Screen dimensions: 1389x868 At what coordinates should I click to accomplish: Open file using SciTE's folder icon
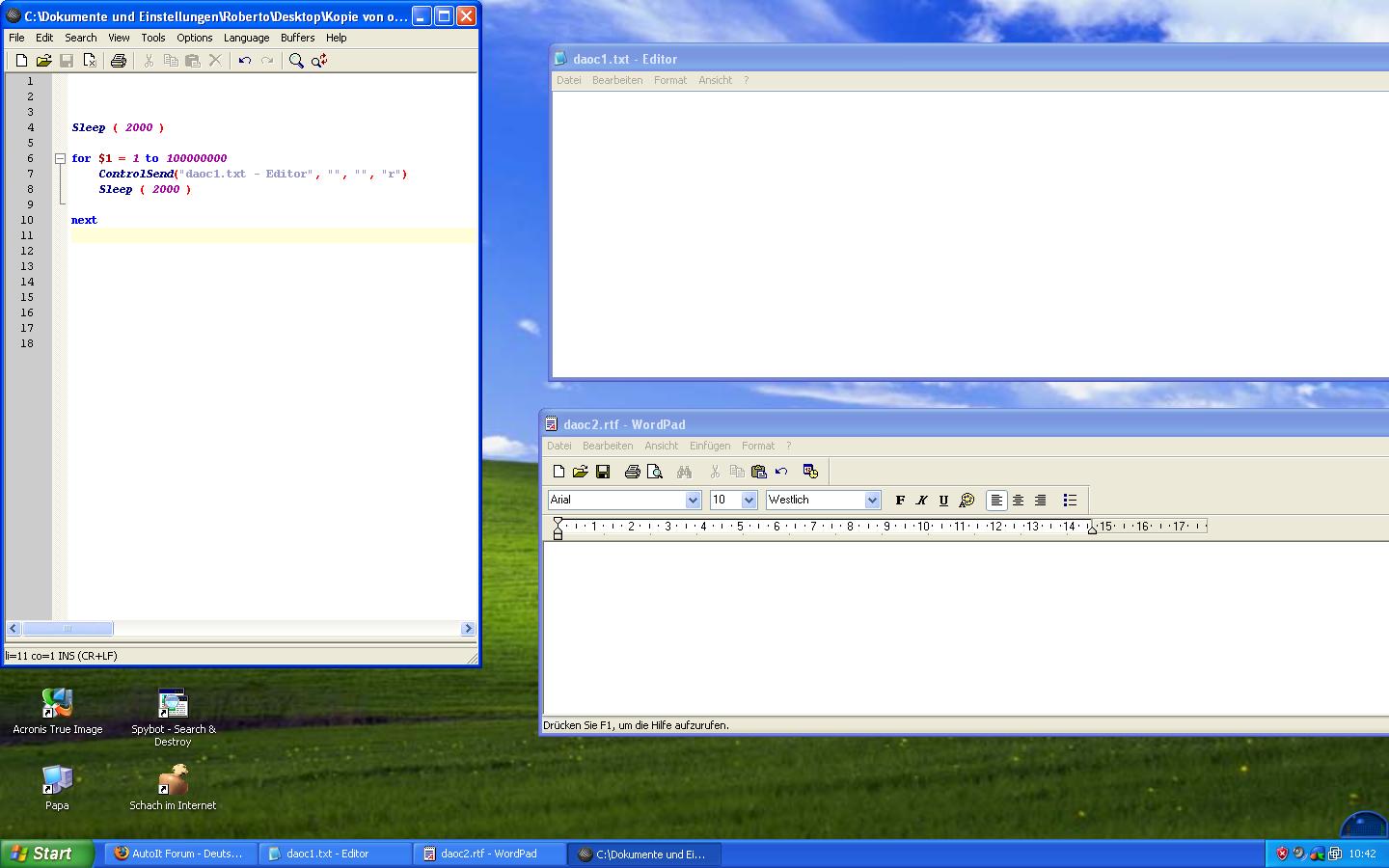tap(43, 61)
